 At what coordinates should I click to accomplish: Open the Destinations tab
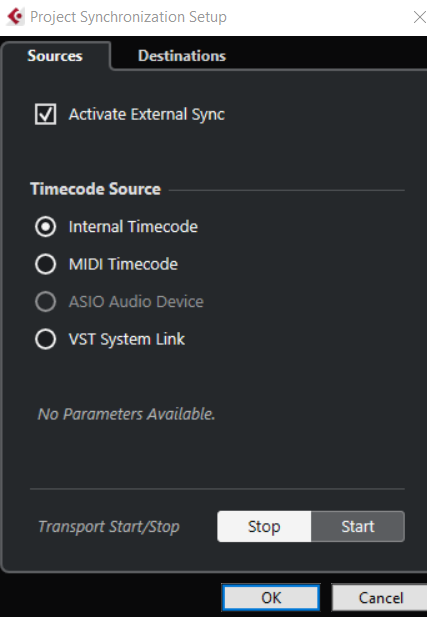182,56
